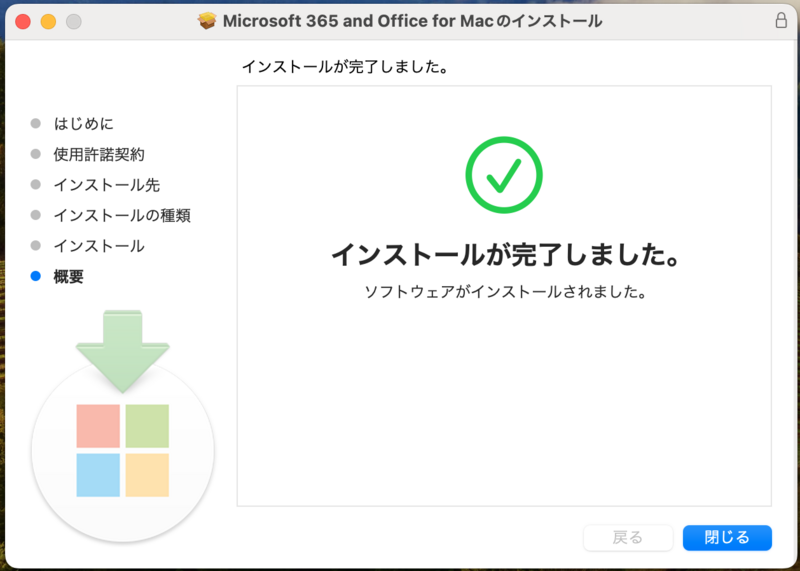This screenshot has height=571, width=800.
Task: Click the green square of Microsoft logo
Action: click(147, 426)
